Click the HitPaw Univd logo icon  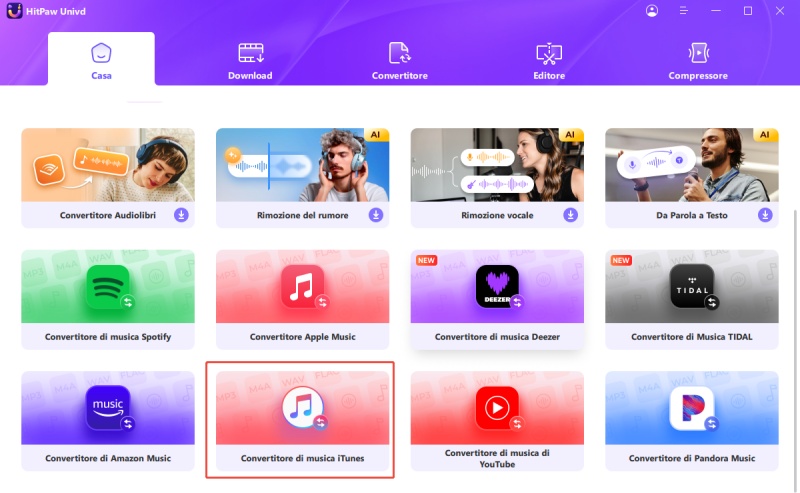point(14,11)
